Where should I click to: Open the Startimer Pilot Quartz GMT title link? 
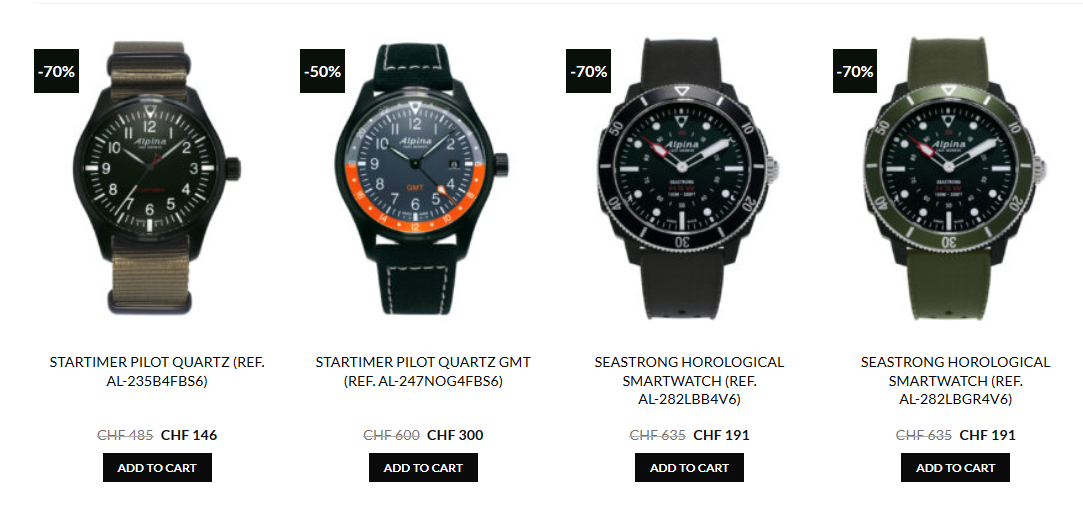[x=423, y=371]
